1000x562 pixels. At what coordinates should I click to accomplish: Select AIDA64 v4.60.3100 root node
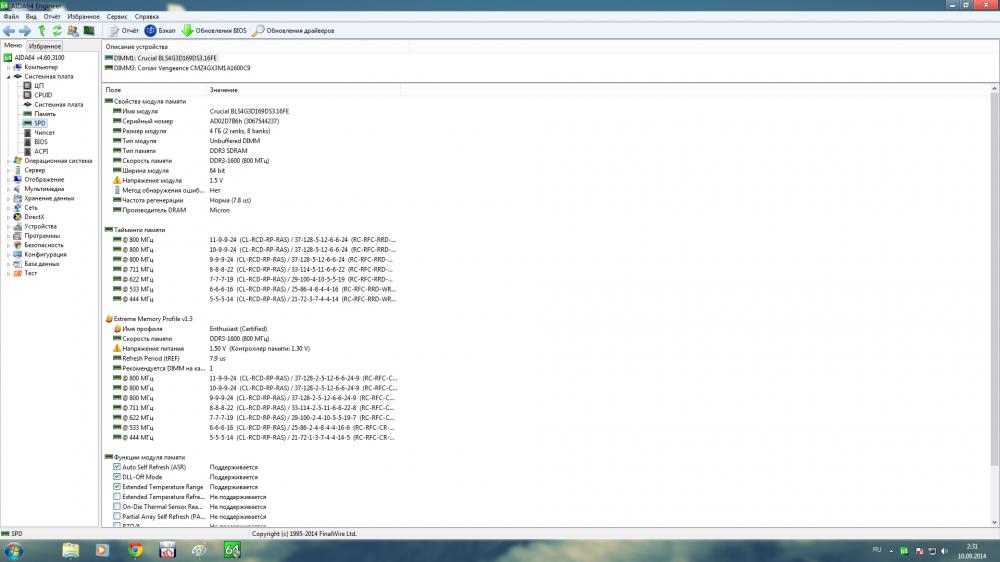tap(39, 57)
